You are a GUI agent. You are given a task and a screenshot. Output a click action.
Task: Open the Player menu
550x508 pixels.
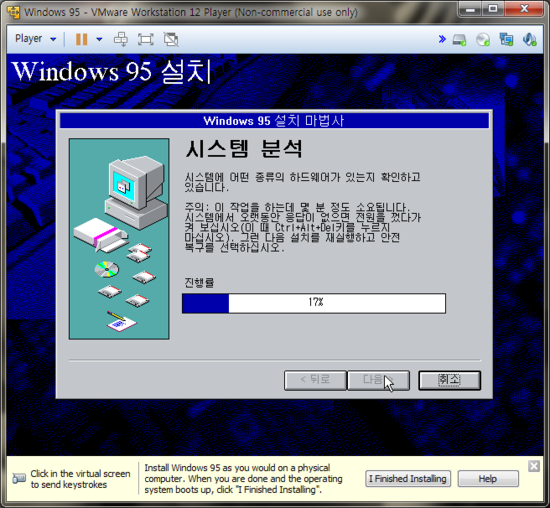pyautogui.click(x=35, y=39)
